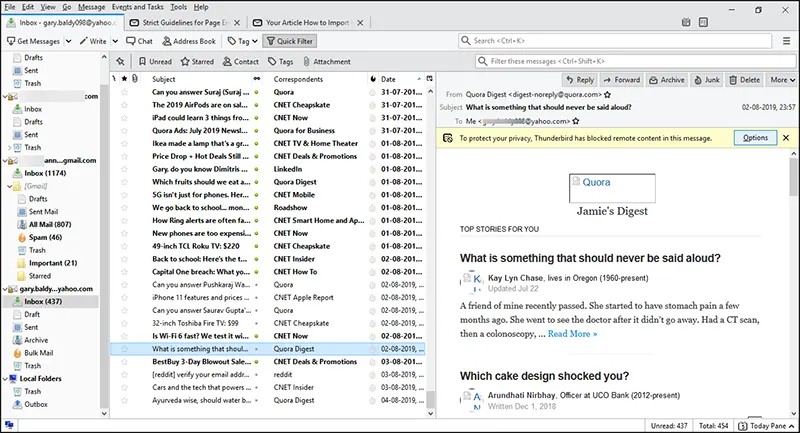Image resolution: width=800 pixels, height=433 pixels.
Task: Open the File menu
Action: coord(10,7)
